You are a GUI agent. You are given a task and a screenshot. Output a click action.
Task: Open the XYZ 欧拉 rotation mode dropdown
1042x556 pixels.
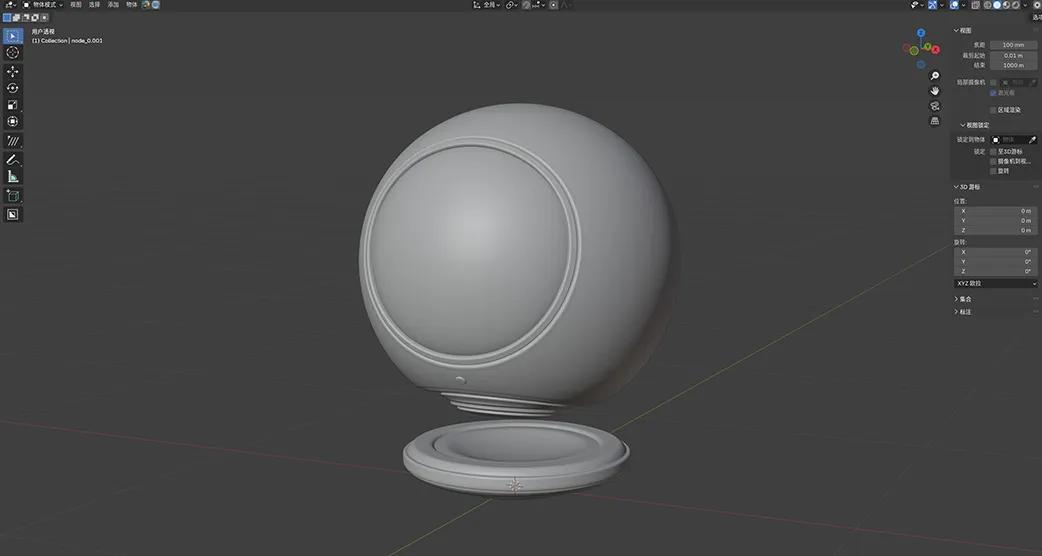coord(995,284)
